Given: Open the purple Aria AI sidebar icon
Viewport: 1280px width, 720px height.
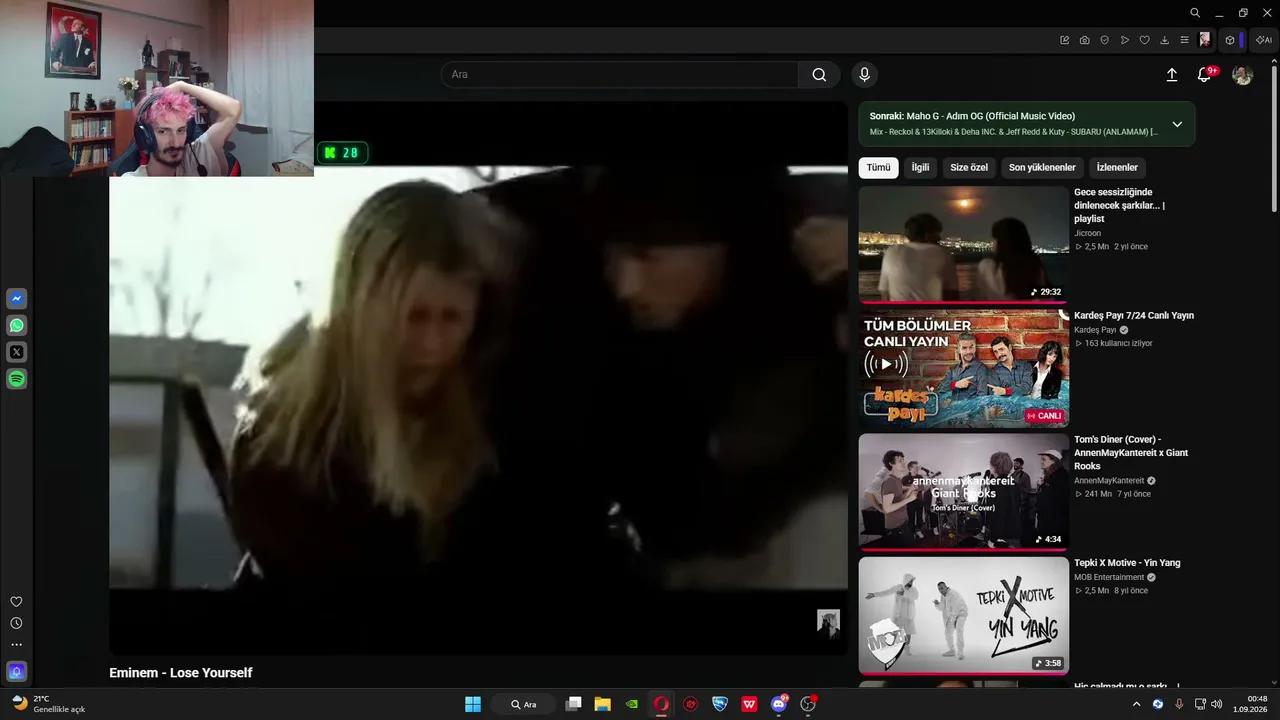Looking at the screenshot, I should 16,671.
